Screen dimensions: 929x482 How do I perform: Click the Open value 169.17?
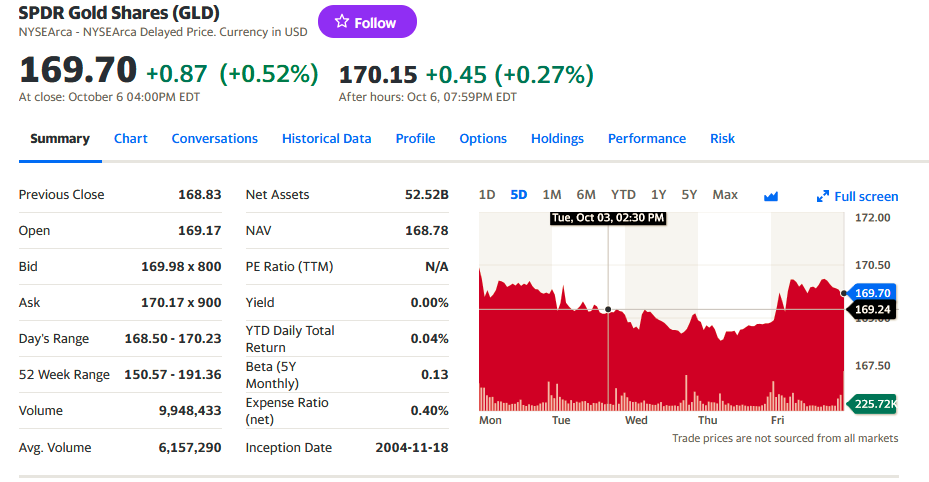coord(200,231)
